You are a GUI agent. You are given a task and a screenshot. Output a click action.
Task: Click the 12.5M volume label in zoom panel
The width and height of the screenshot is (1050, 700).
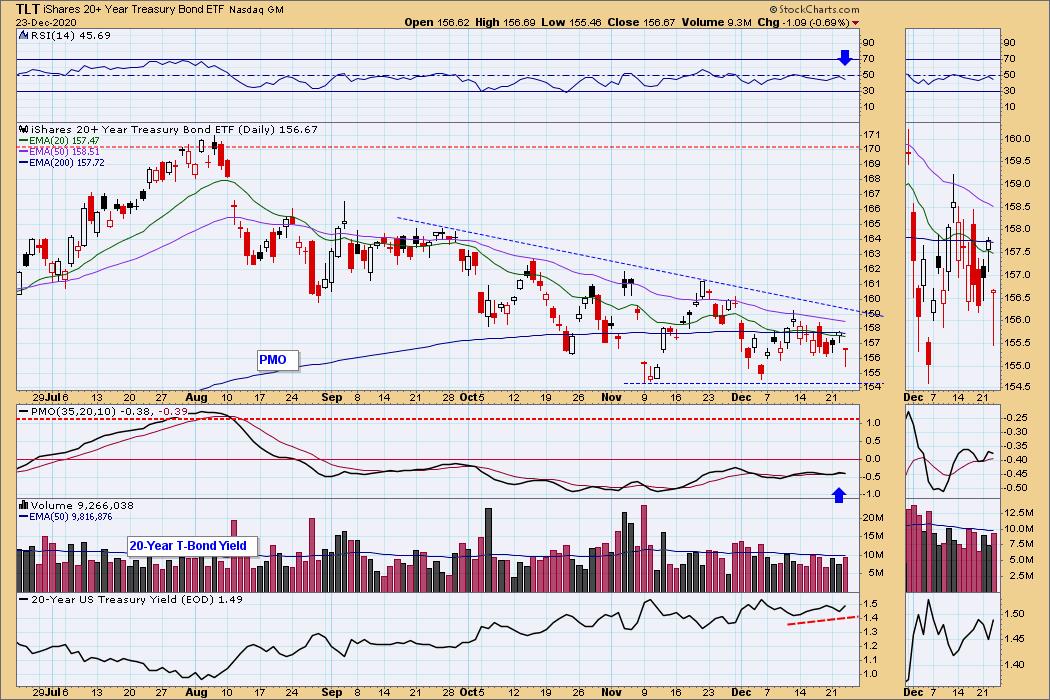tap(1019, 512)
